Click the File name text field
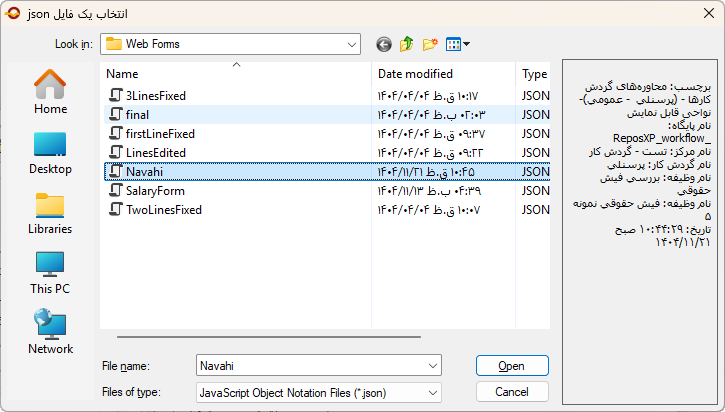This screenshot has height=412, width=725. click(x=308, y=365)
